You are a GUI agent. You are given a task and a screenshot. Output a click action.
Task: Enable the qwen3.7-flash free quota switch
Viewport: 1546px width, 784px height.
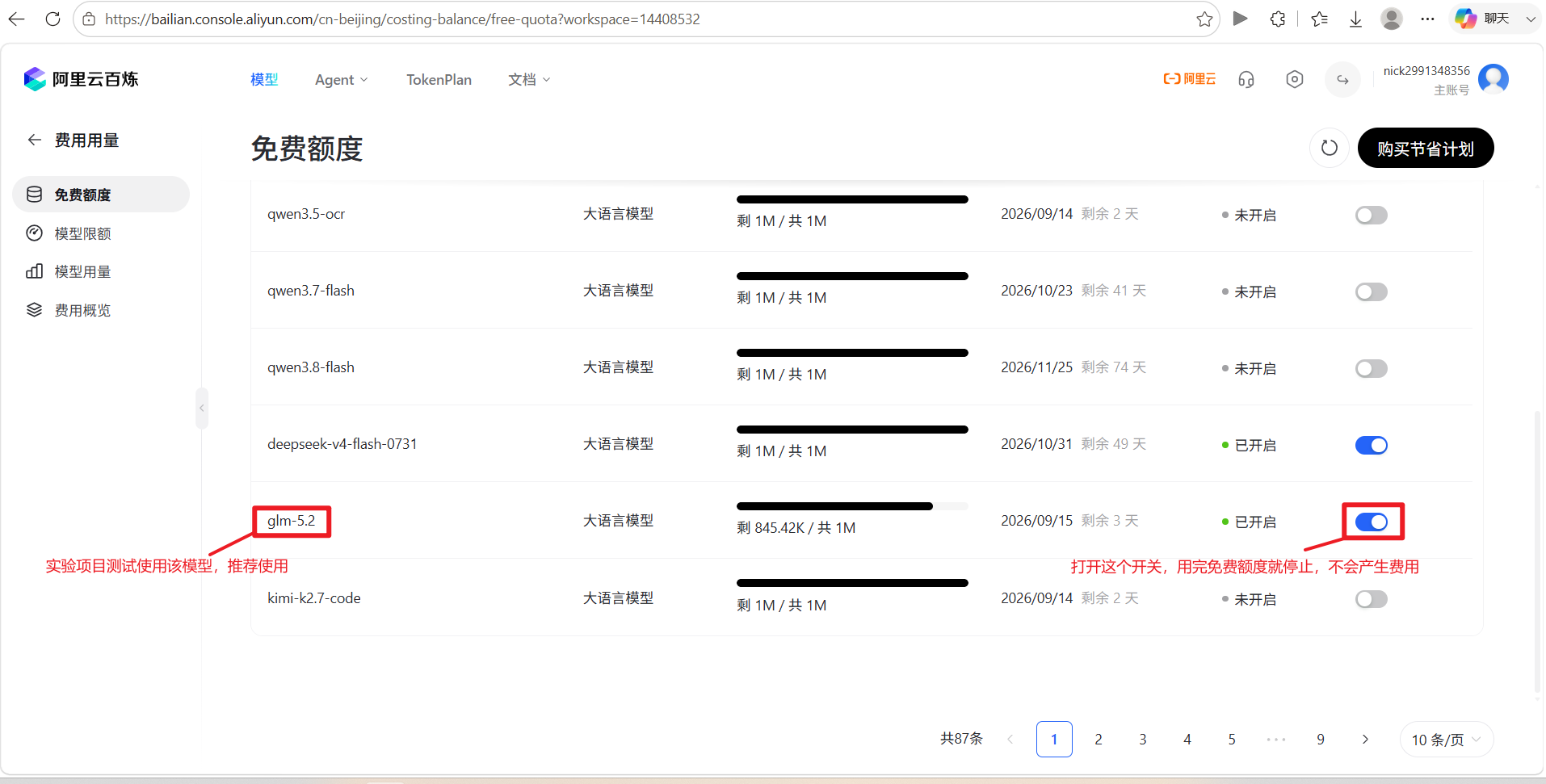click(x=1371, y=291)
